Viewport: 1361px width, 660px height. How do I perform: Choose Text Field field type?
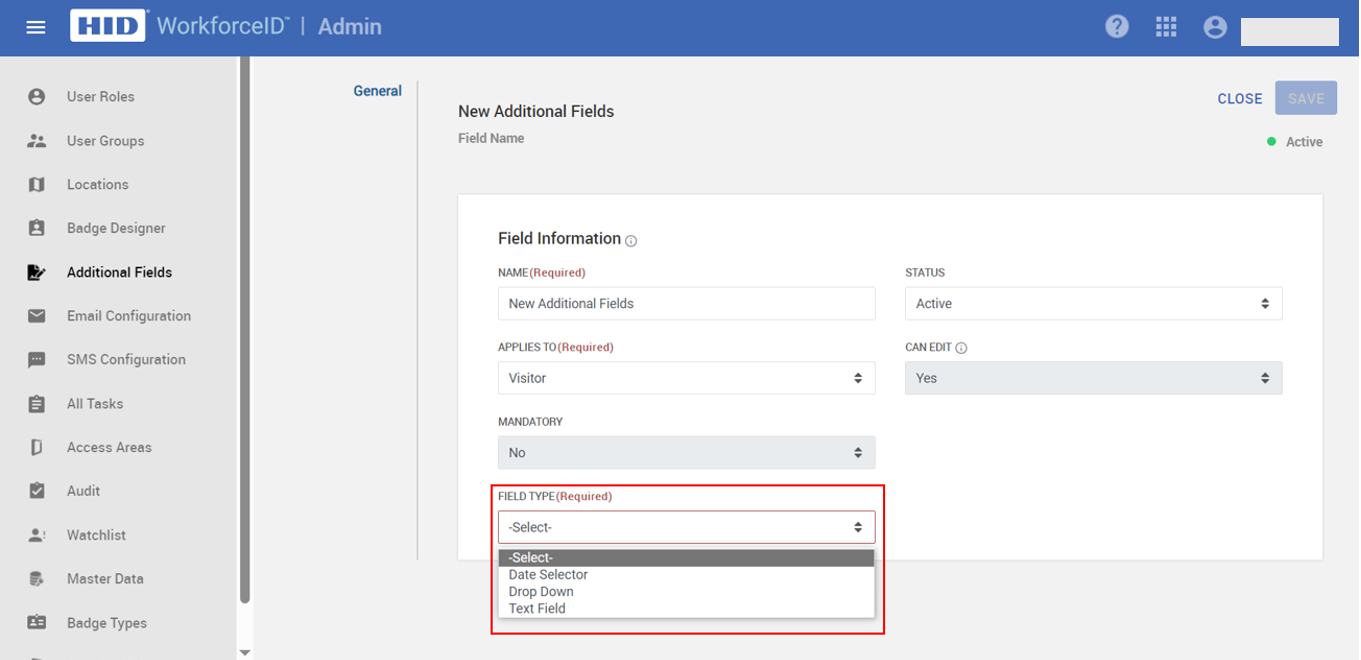click(x=686, y=609)
